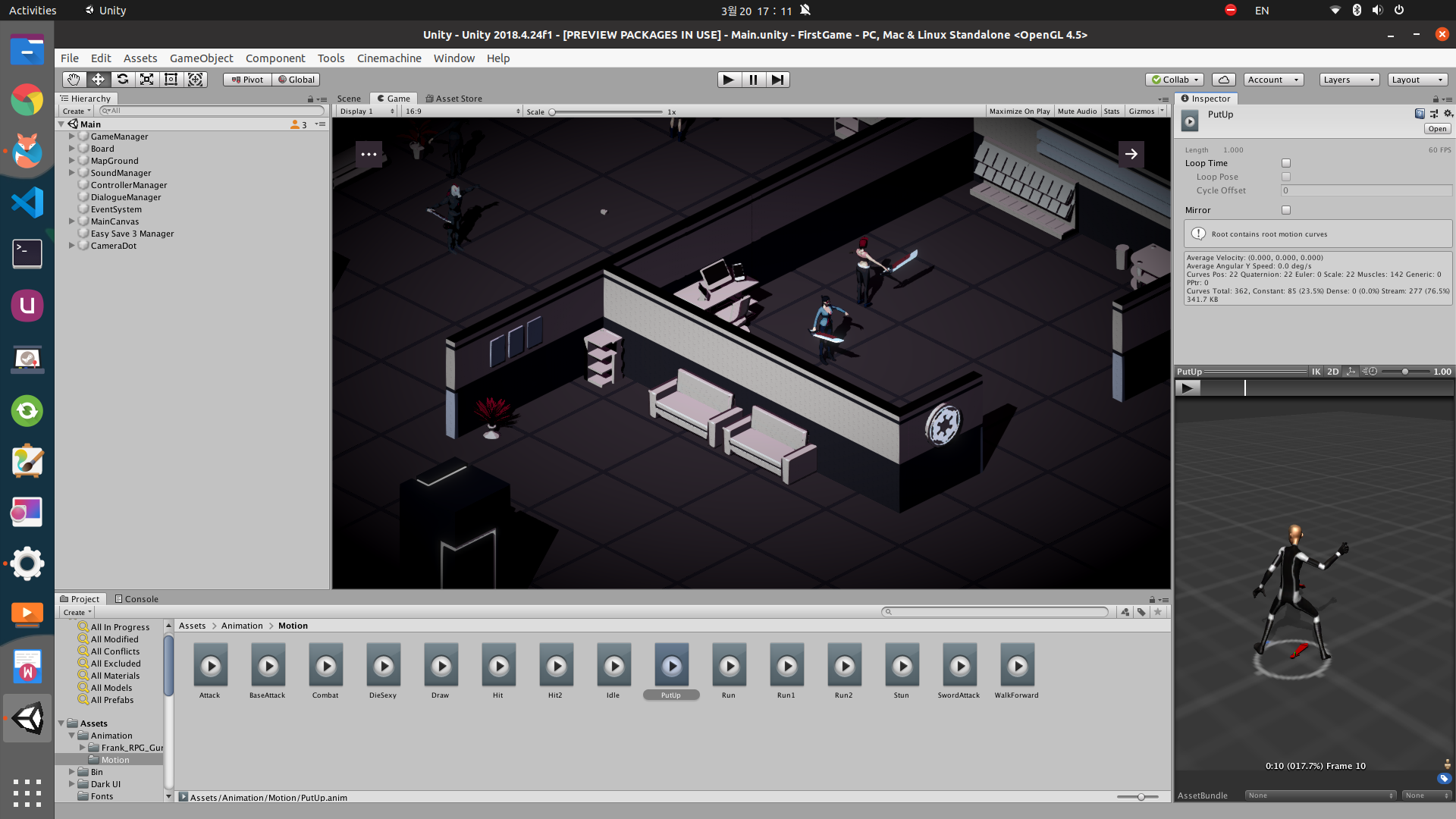This screenshot has width=1456, height=819.
Task: Toggle IK in preview
Action: 1316,372
